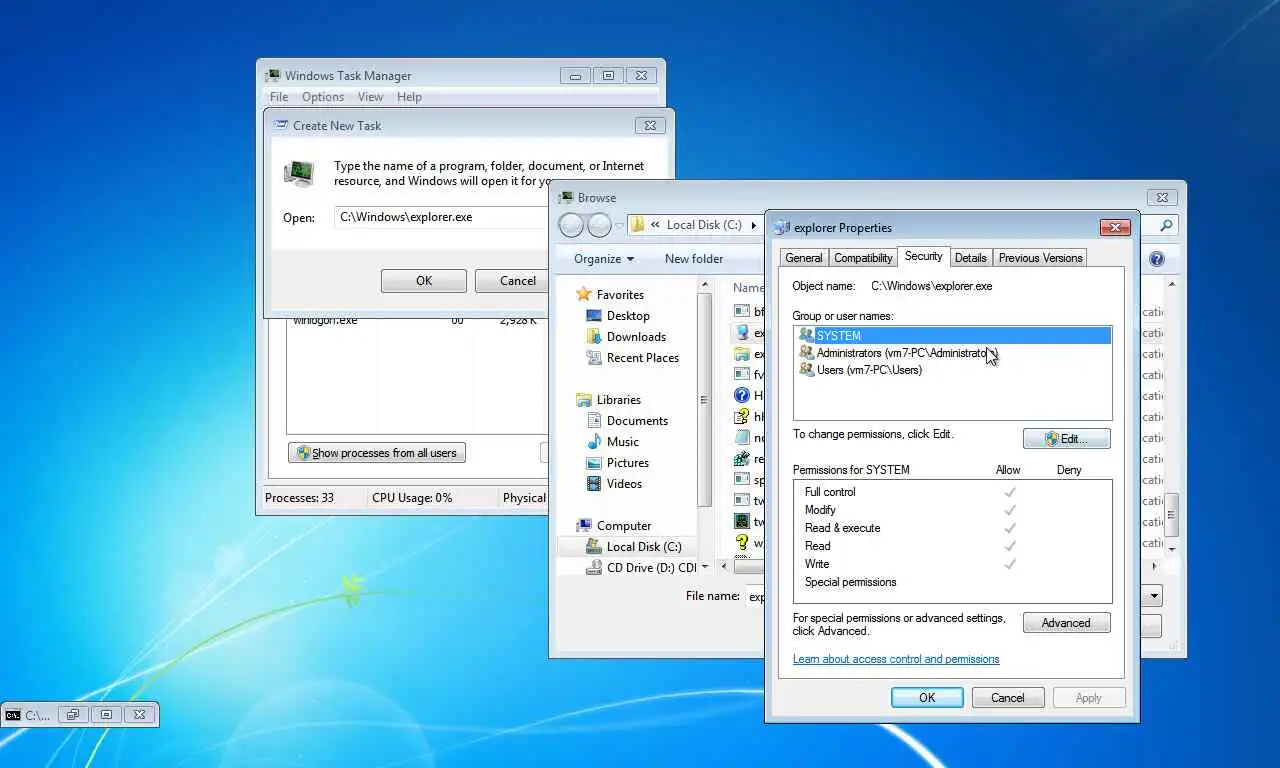The image size is (1280, 768).
Task: Click Cancel in Create New Task dialog
Action: (514, 281)
